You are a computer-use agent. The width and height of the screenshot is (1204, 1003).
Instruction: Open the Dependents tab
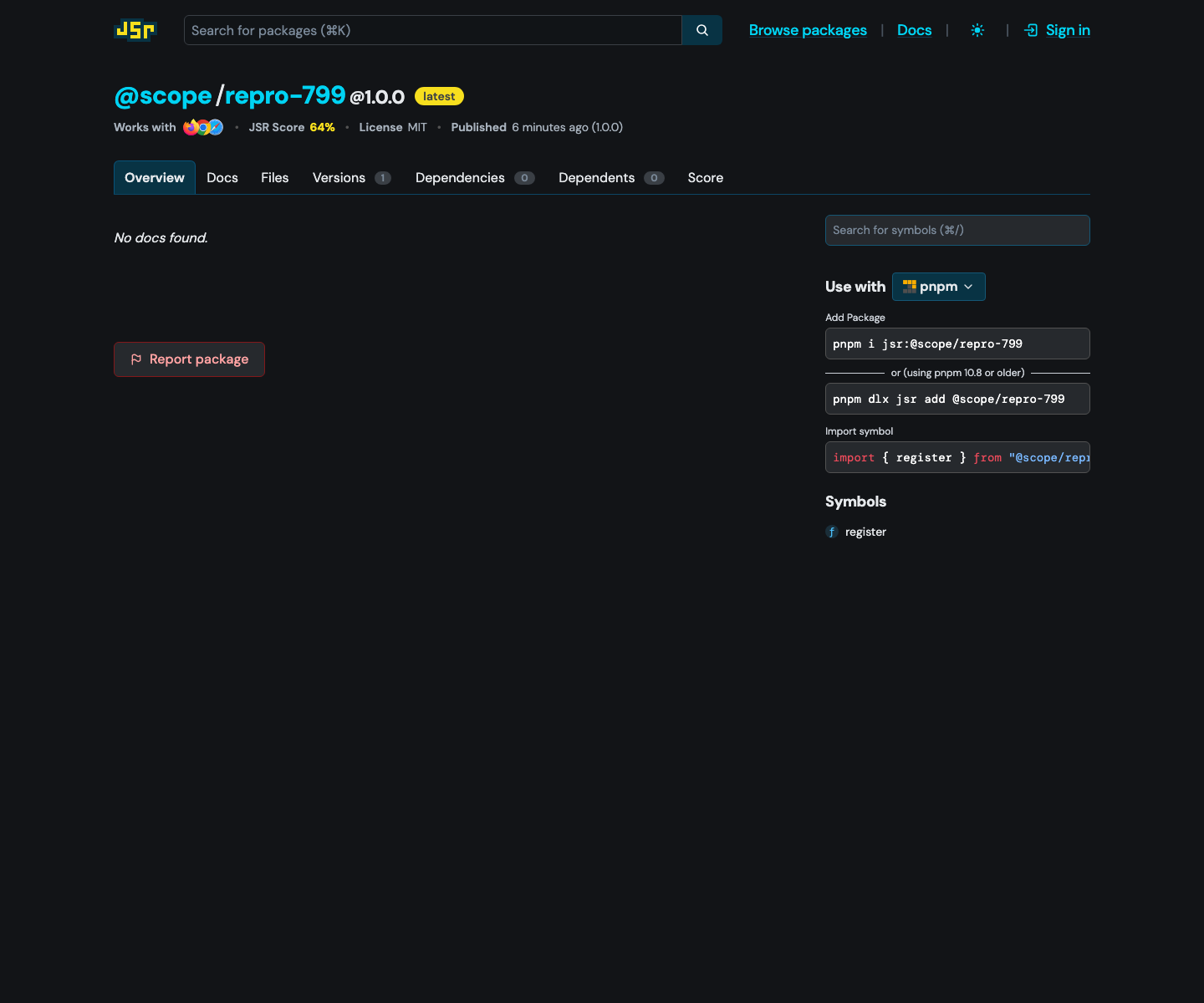[x=611, y=177]
